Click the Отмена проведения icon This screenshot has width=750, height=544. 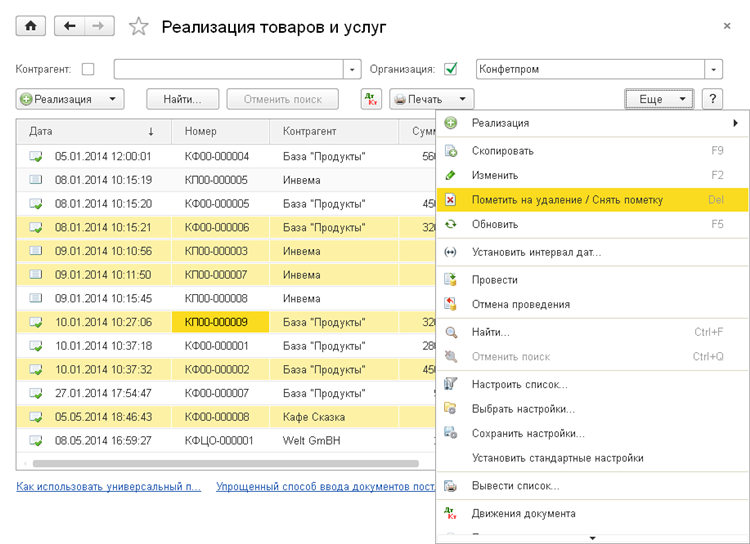[x=451, y=304]
